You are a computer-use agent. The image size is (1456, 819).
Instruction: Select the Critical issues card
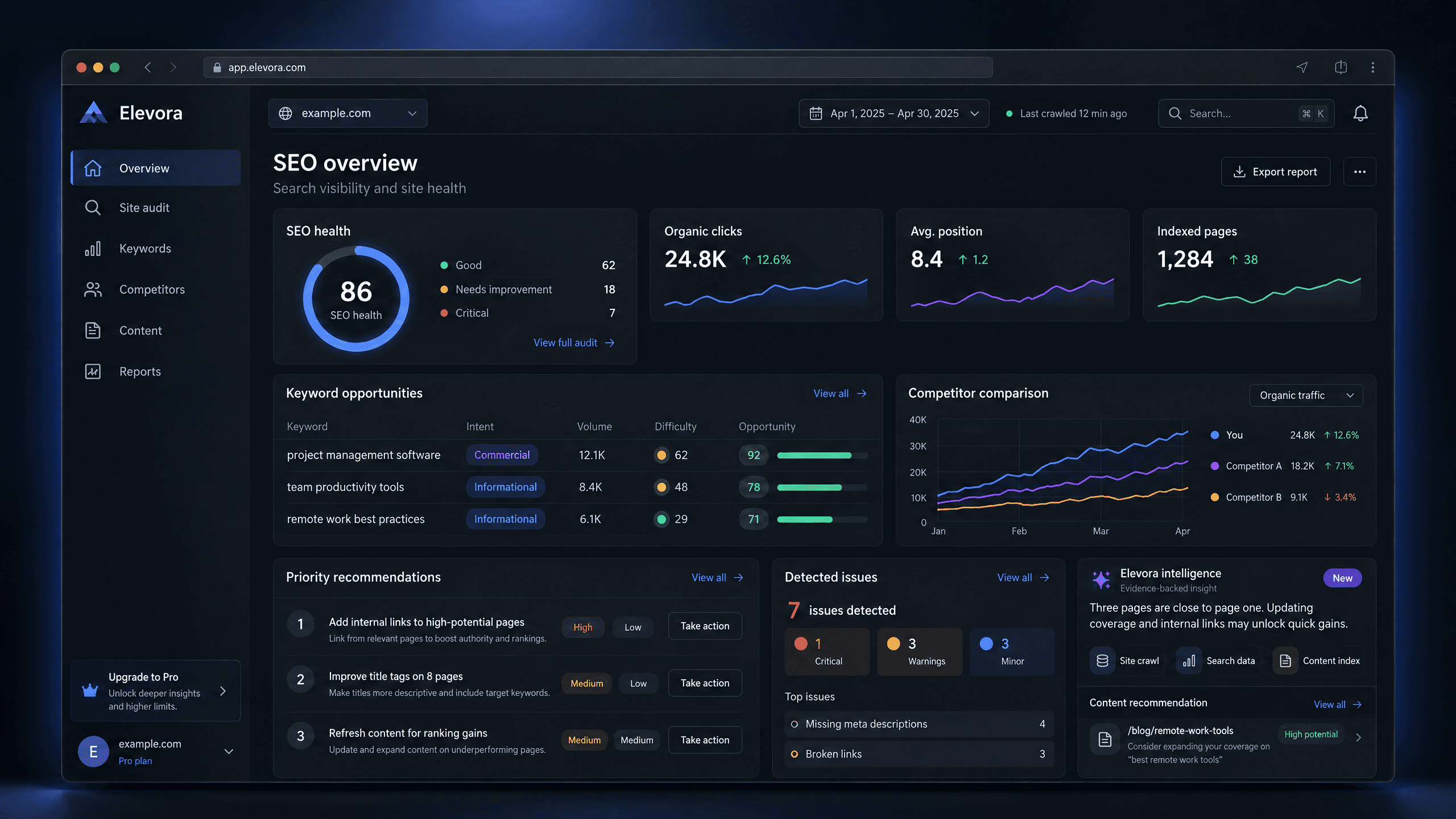(x=827, y=652)
